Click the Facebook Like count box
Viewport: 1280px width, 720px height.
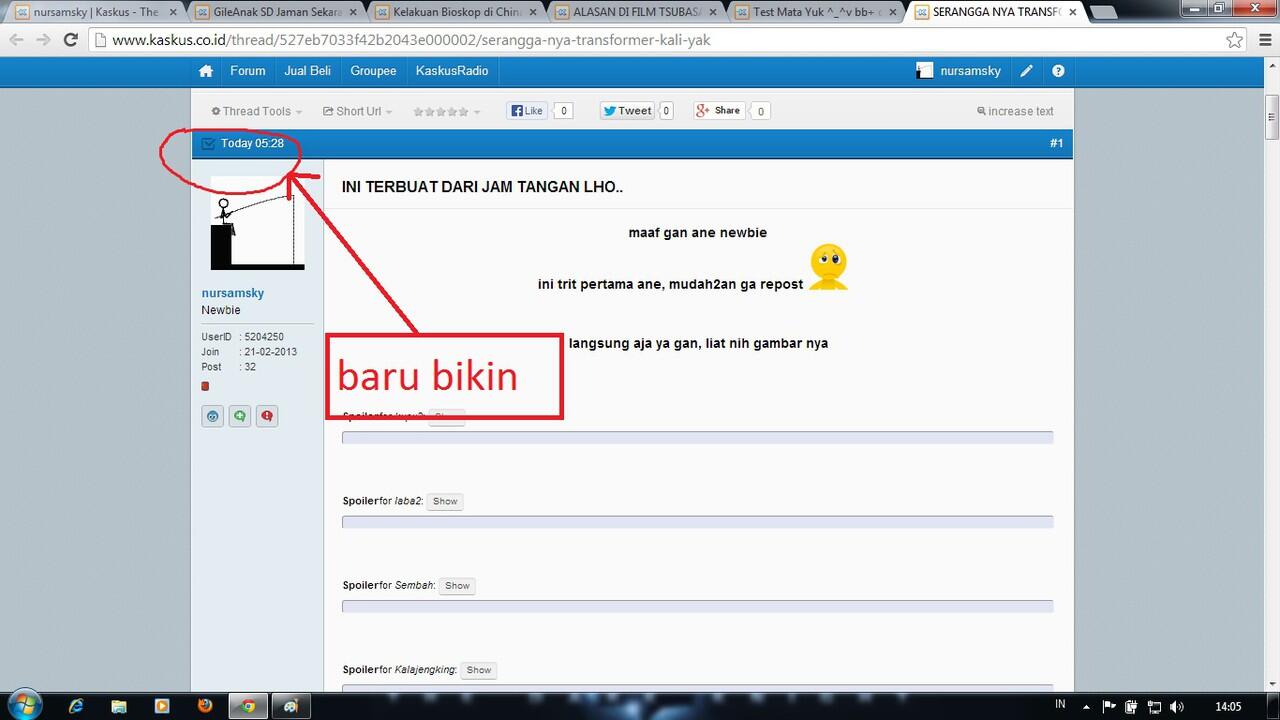coord(563,111)
